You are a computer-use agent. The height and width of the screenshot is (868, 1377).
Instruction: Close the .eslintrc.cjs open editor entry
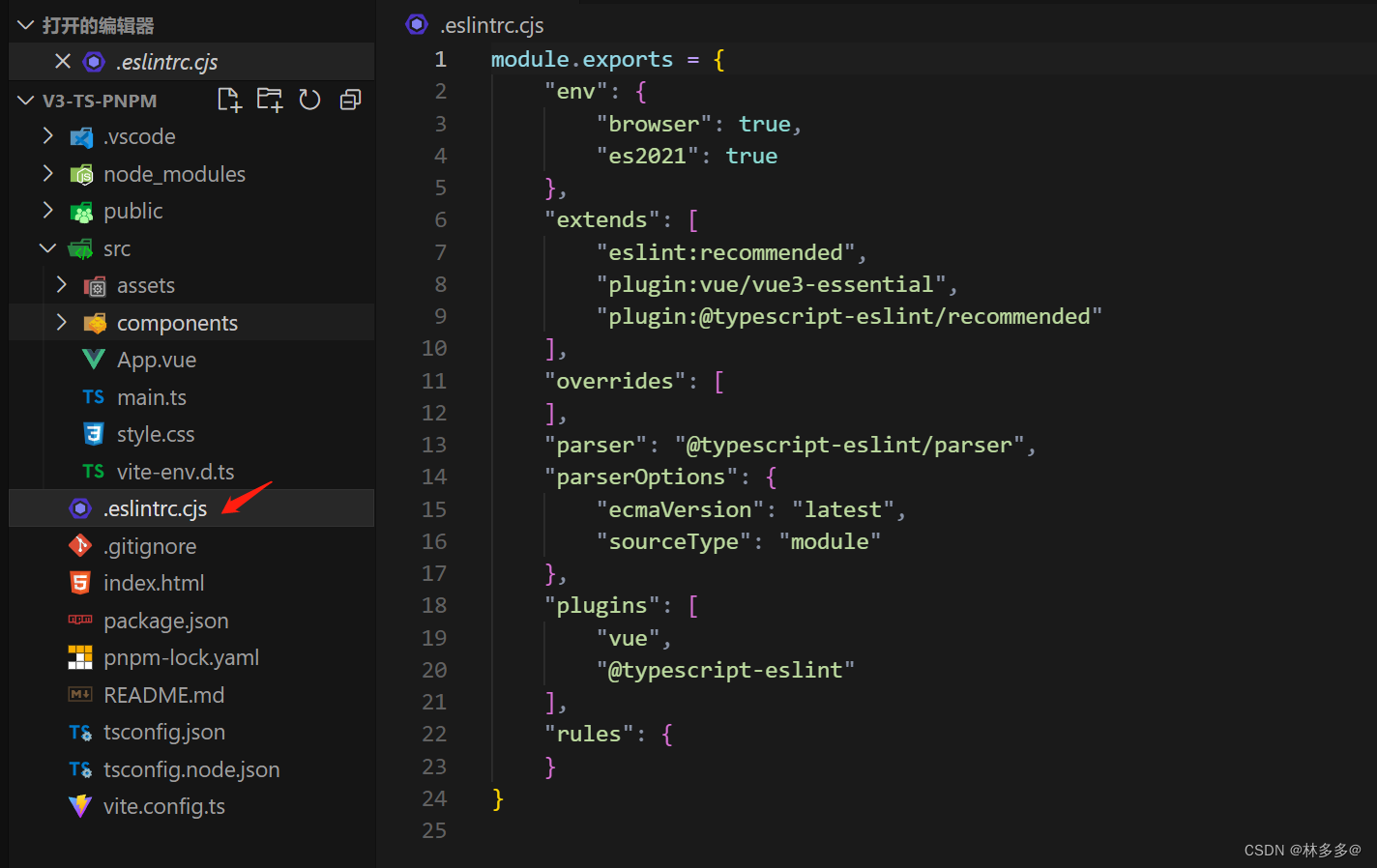coord(63,61)
